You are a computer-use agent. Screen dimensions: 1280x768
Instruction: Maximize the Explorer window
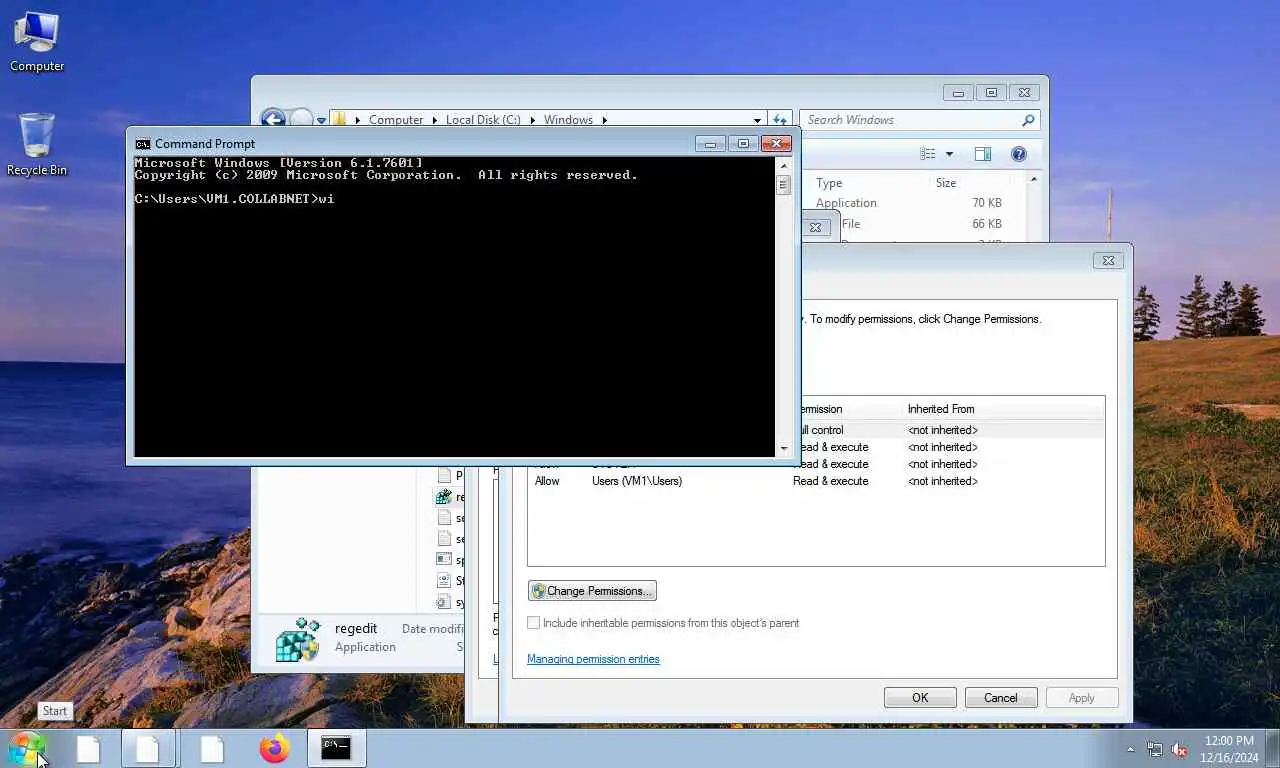pyautogui.click(x=991, y=93)
